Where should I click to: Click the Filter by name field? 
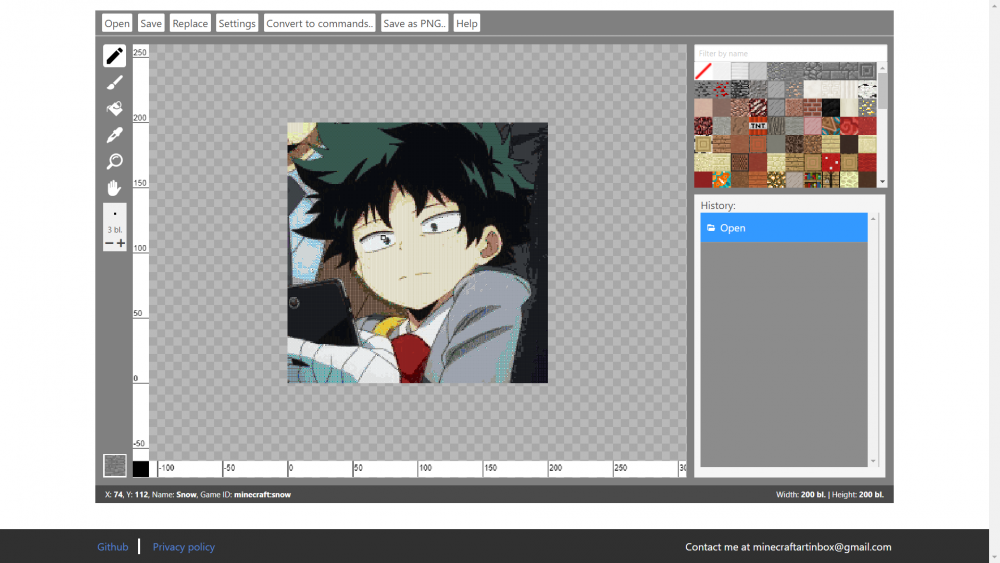[790, 53]
